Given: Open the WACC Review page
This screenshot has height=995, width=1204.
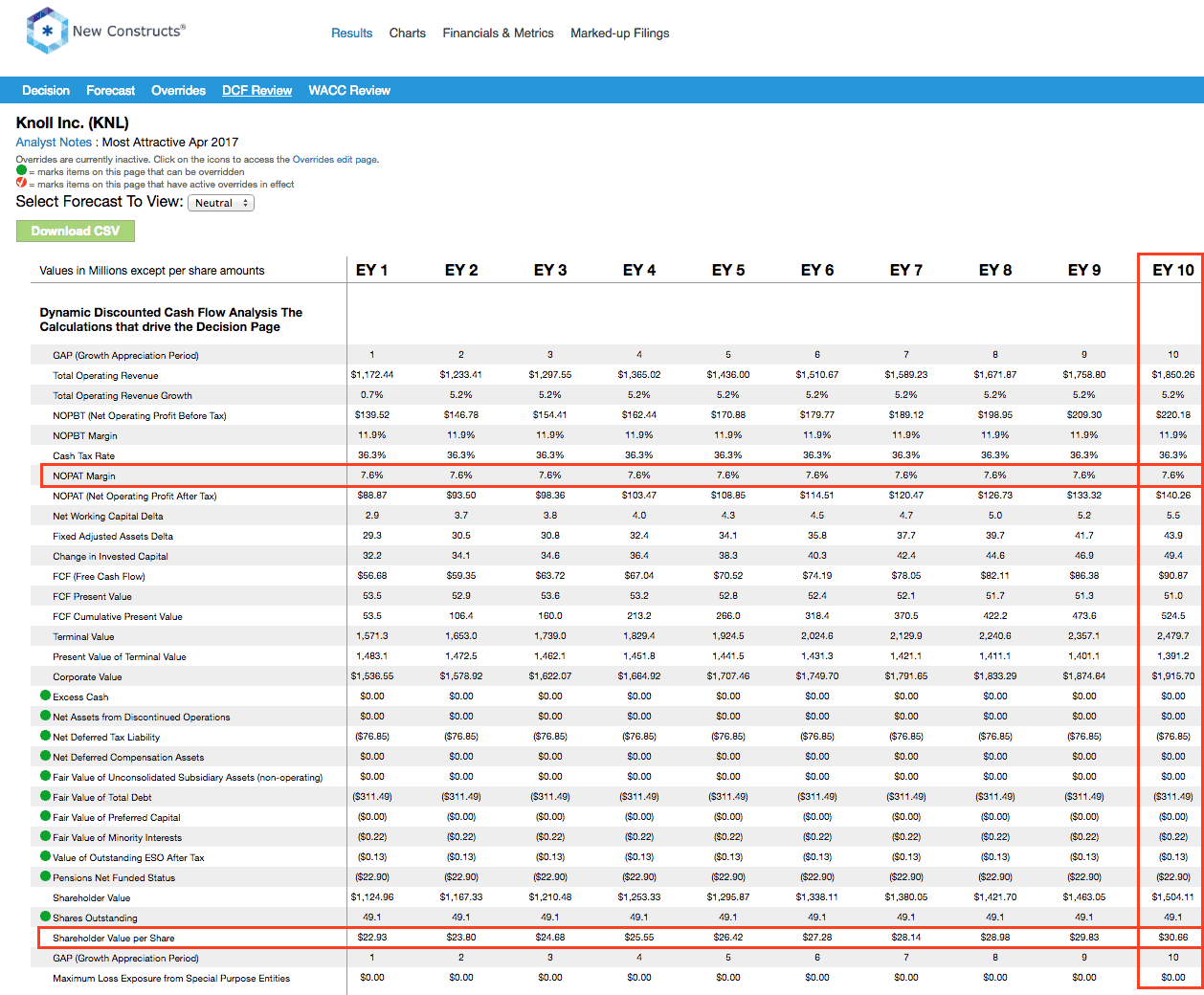Looking at the screenshot, I should pyautogui.click(x=349, y=90).
